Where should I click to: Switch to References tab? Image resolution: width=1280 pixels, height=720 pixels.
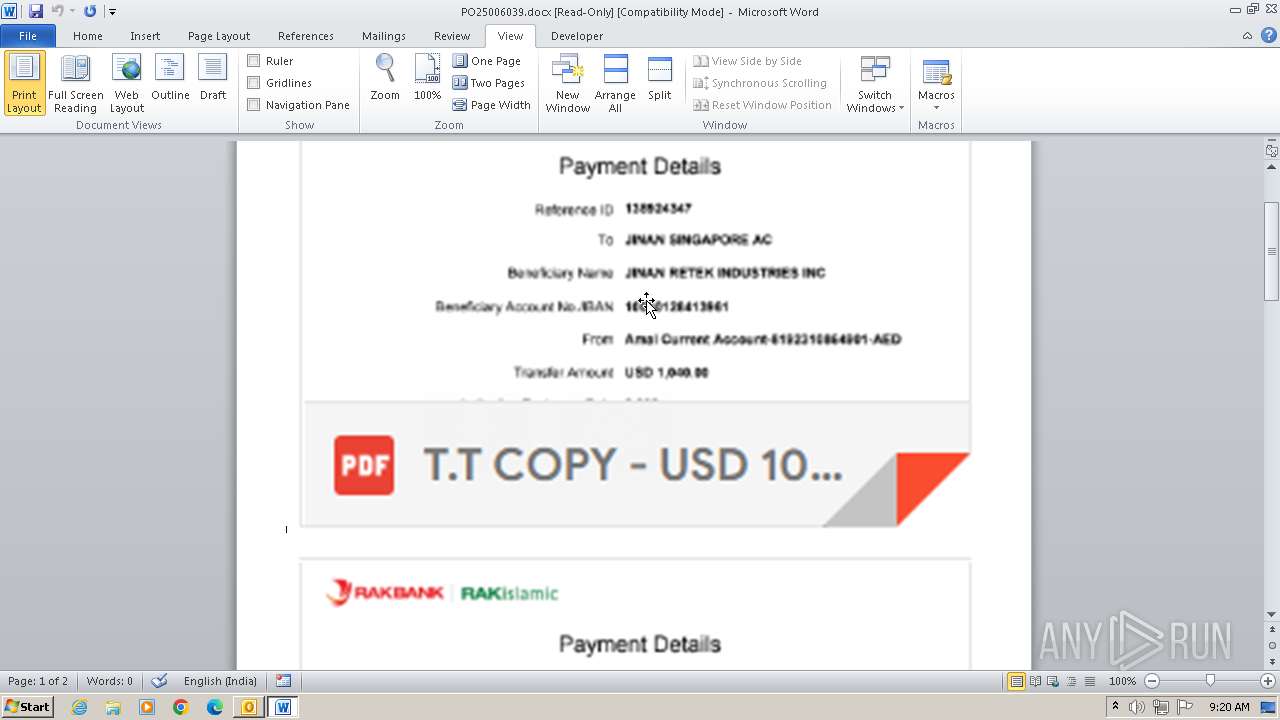click(x=306, y=36)
